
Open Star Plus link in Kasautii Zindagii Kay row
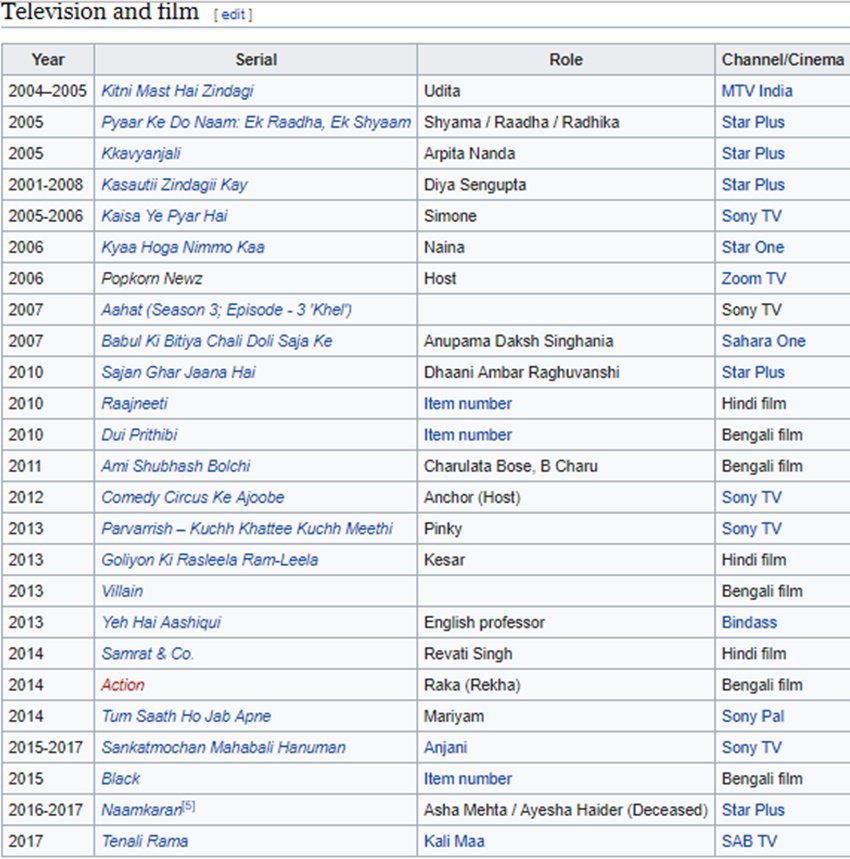pos(753,185)
